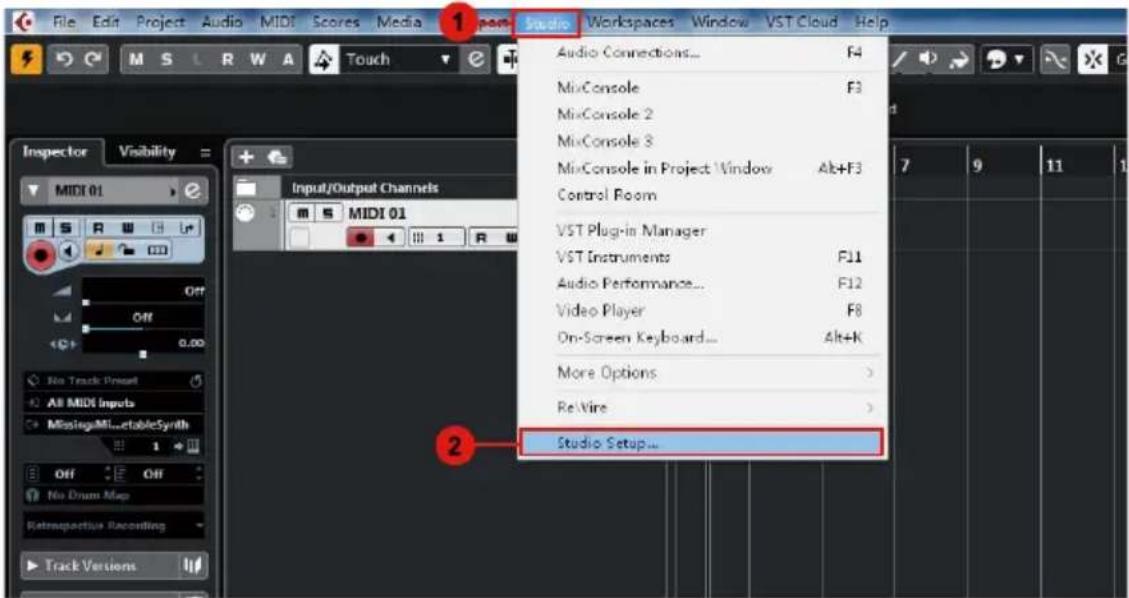This screenshot has width=1129, height=598.
Task: Choose MixConsole 2 in the Studio menu
Action: [702, 114]
